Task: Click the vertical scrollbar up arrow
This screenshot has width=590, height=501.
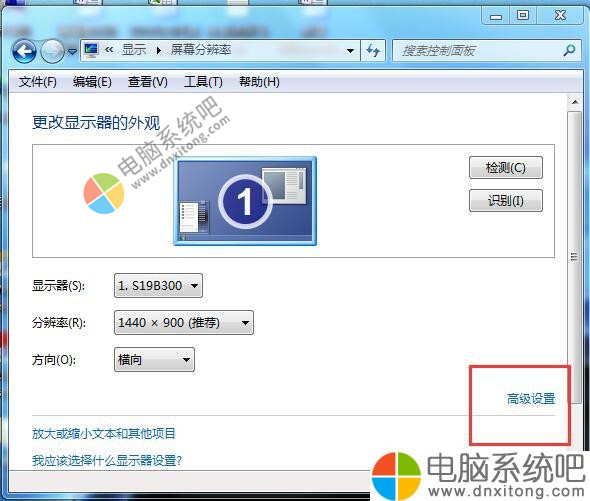Action: click(575, 102)
